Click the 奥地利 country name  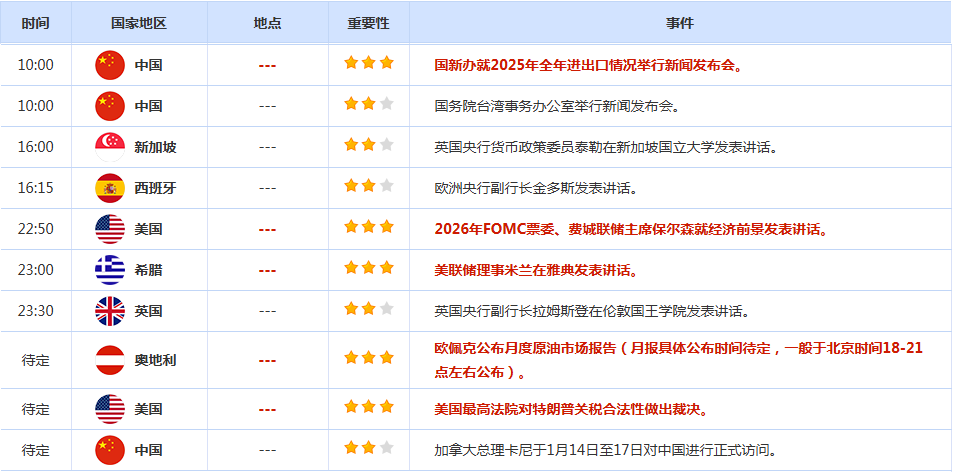click(x=156, y=360)
